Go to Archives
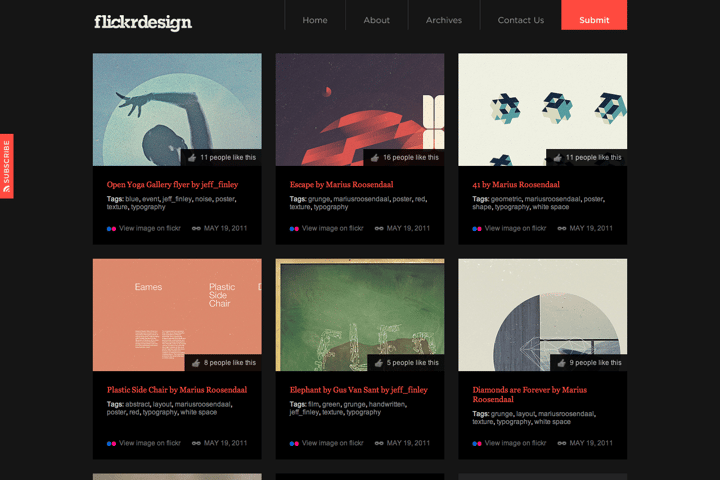Image resolution: width=720 pixels, height=480 pixels. click(444, 20)
